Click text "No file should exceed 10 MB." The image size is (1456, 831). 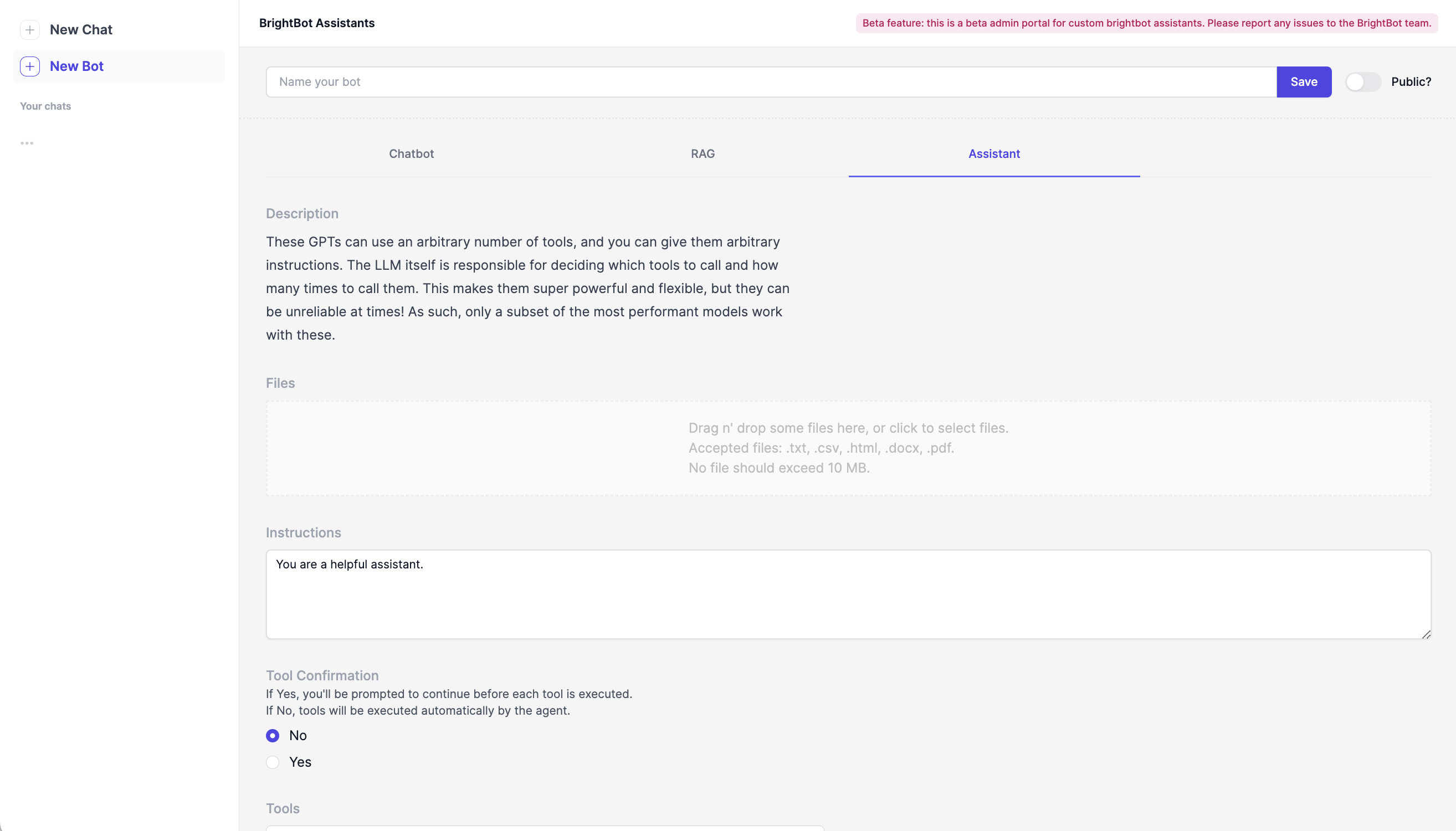[778, 468]
